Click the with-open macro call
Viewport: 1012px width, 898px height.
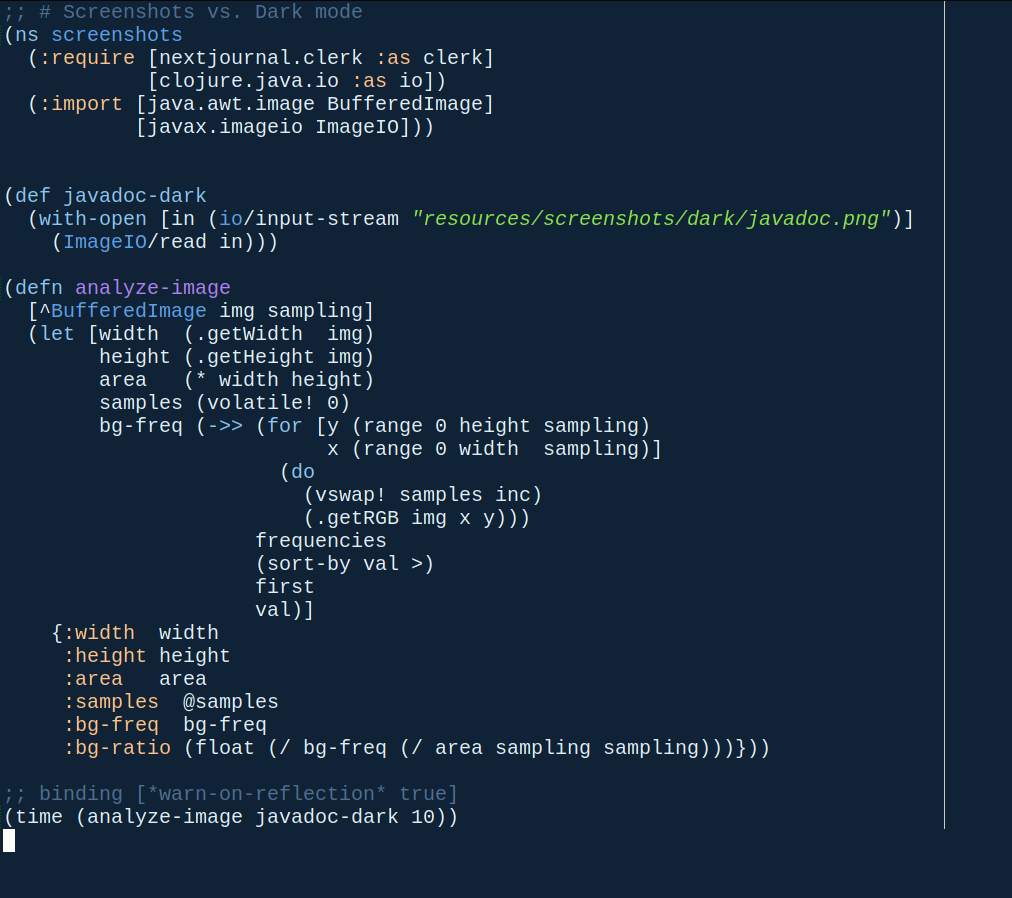point(87,219)
